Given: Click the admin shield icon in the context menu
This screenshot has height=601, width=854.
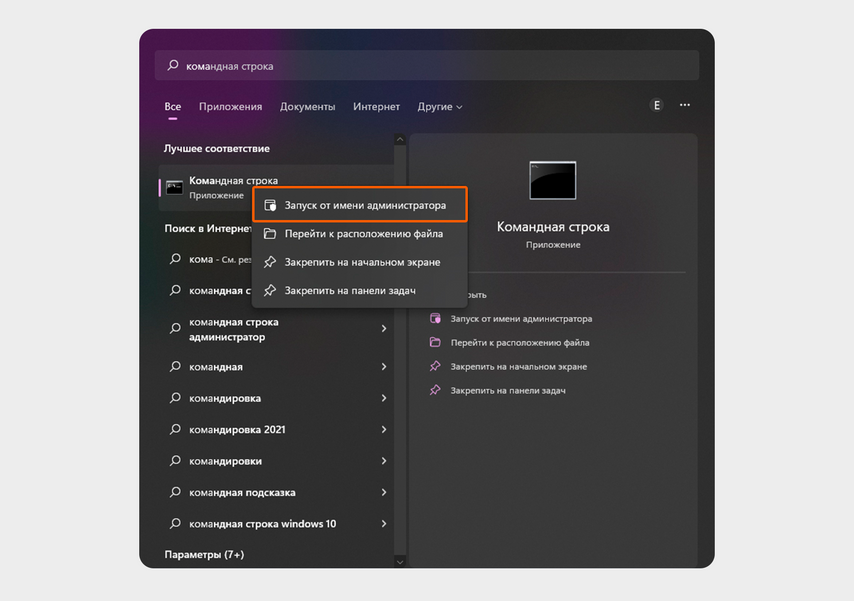Looking at the screenshot, I should 270,205.
